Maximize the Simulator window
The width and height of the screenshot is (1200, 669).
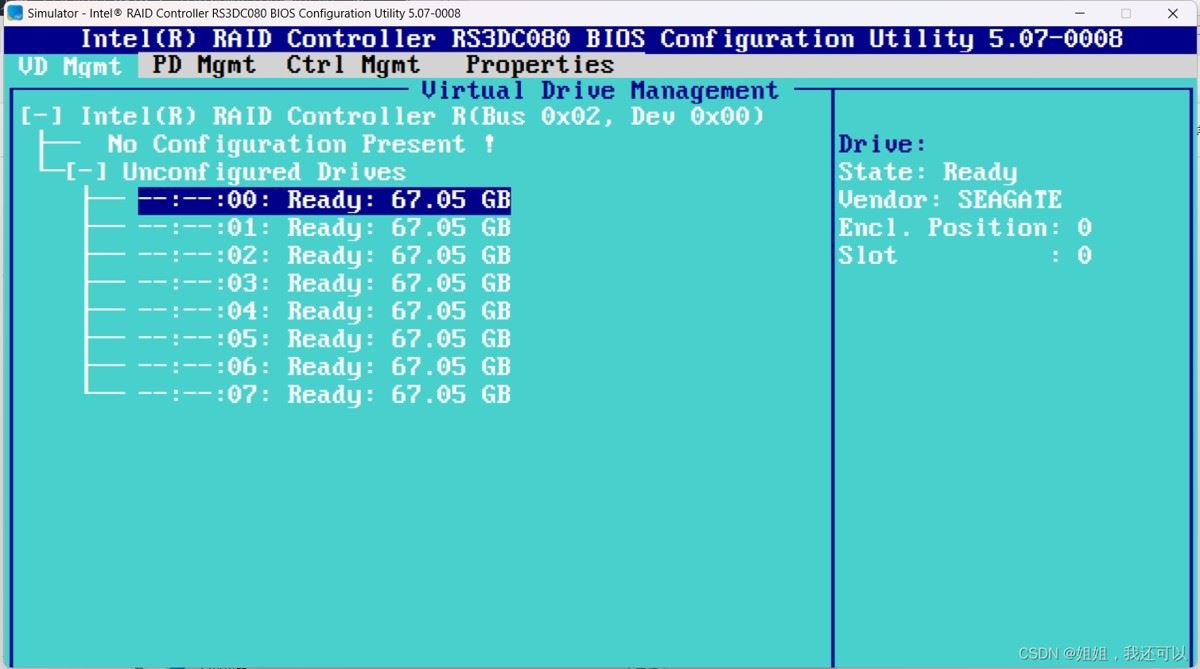1126,13
